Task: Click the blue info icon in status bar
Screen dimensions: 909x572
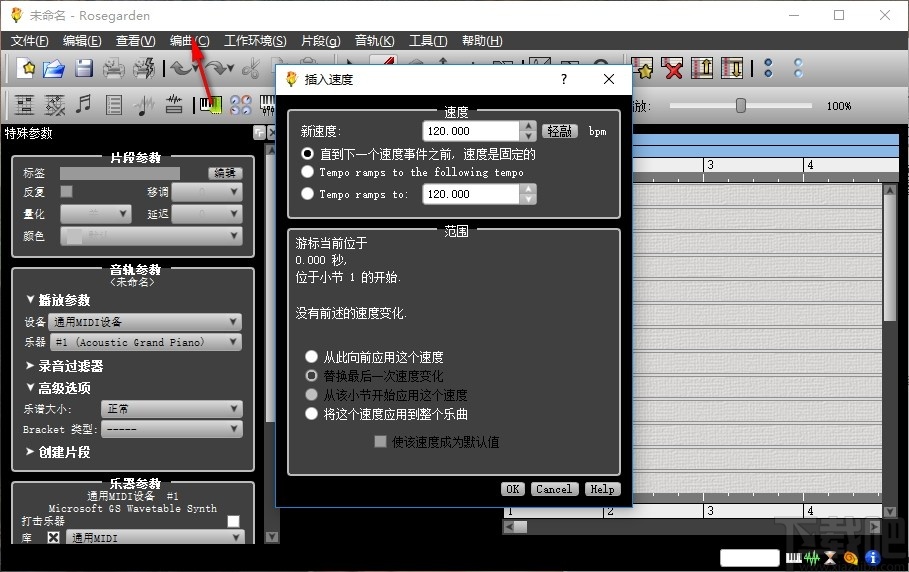Action: (872, 558)
